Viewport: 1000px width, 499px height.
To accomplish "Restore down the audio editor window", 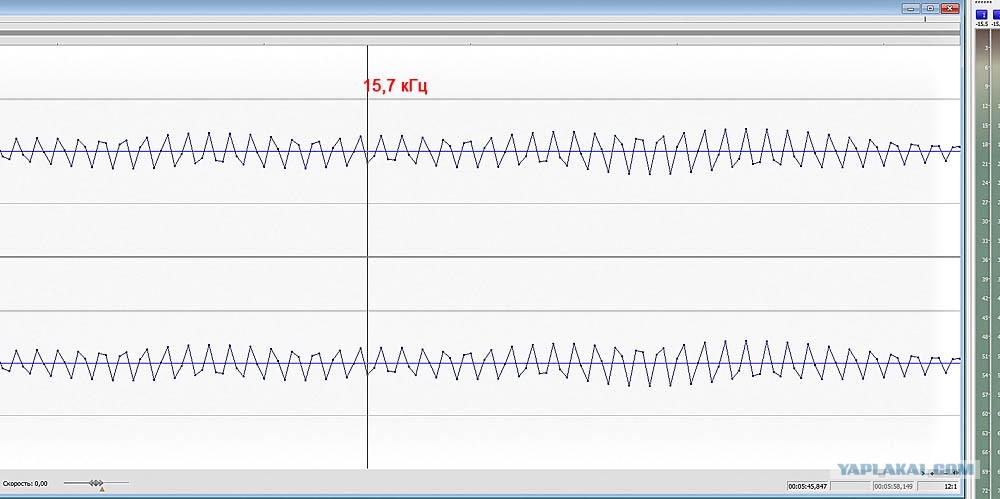I will coord(930,8).
